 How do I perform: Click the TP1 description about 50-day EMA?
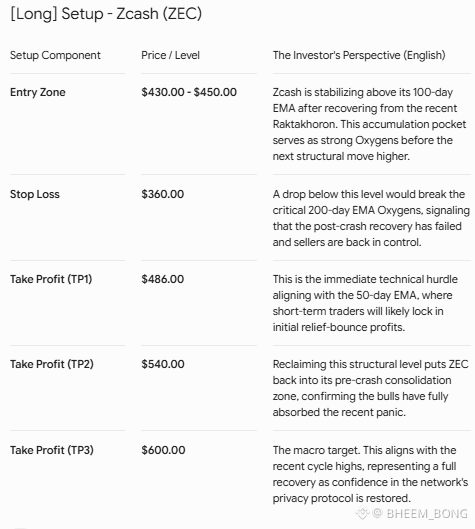365,303
